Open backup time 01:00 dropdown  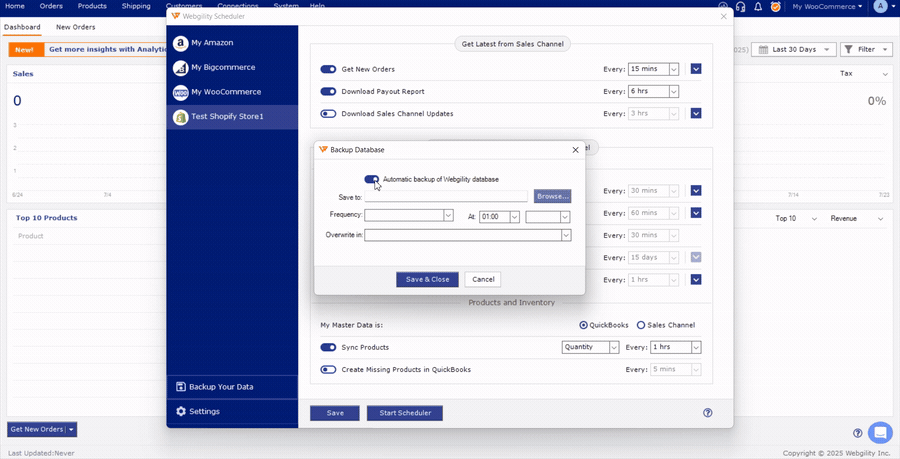click(x=499, y=217)
